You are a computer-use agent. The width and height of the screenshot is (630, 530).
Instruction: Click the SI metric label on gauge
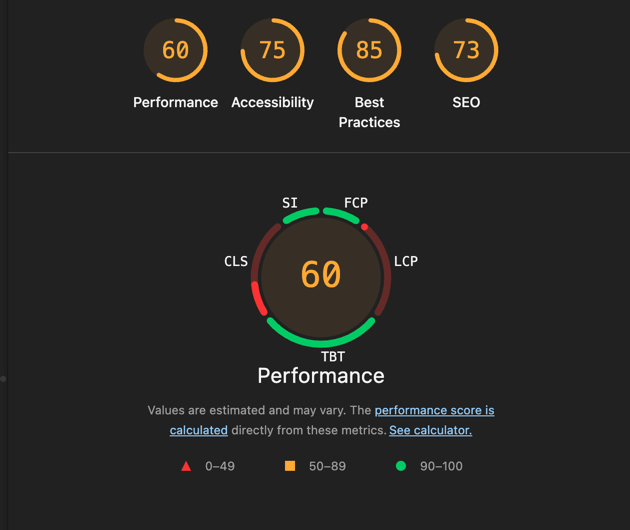(290, 203)
